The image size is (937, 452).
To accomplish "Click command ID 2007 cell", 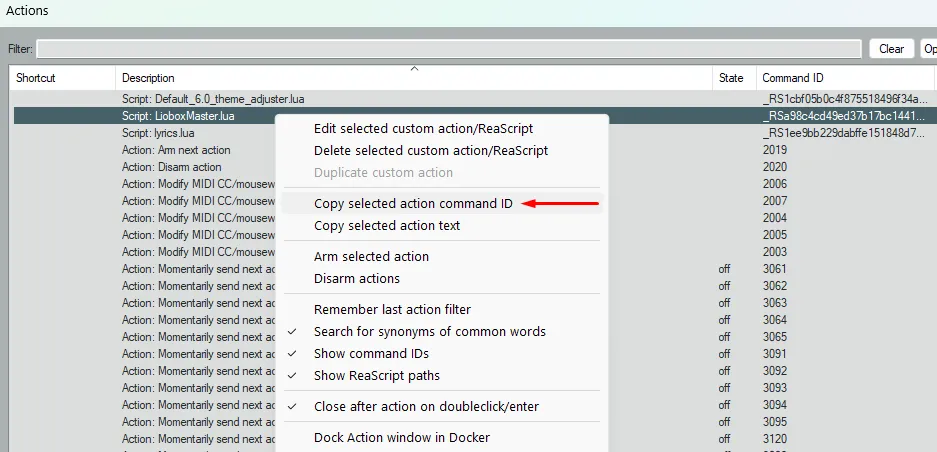I will click(774, 201).
